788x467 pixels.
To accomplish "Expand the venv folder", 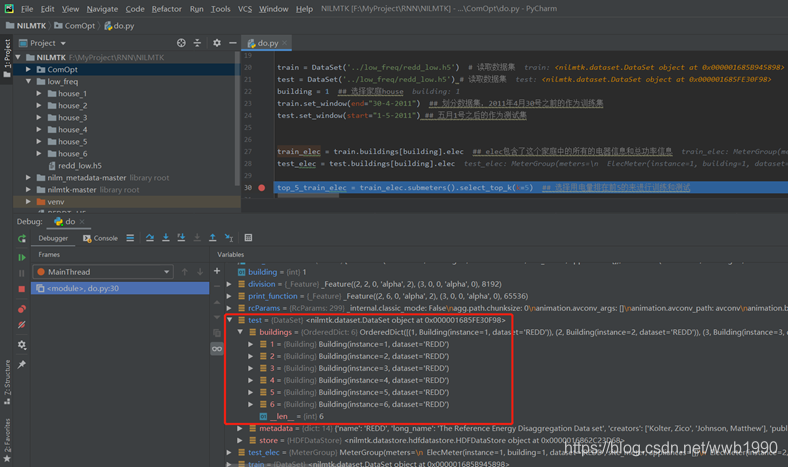I will (29, 202).
